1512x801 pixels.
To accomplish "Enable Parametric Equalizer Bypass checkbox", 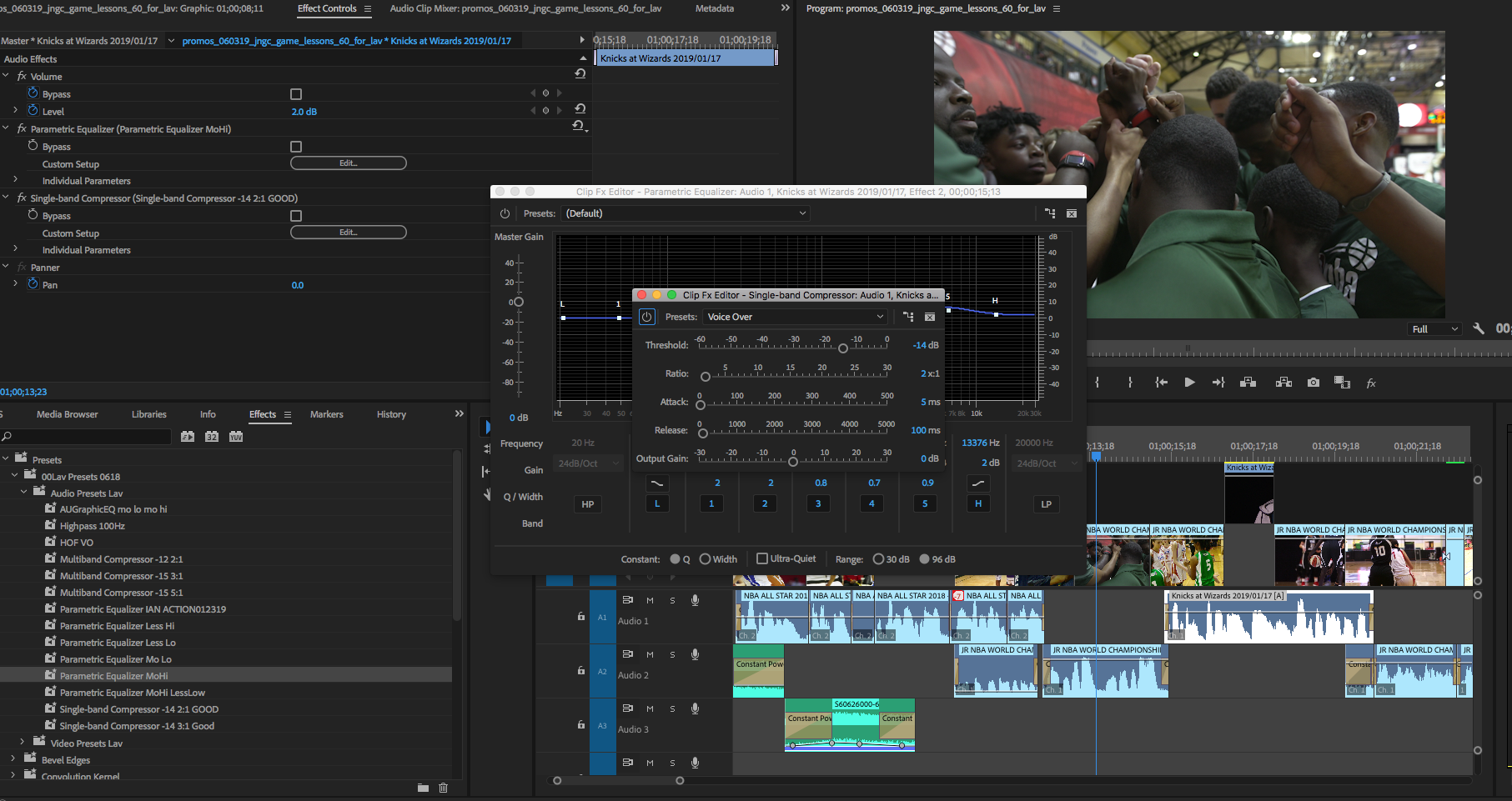I will point(296,147).
